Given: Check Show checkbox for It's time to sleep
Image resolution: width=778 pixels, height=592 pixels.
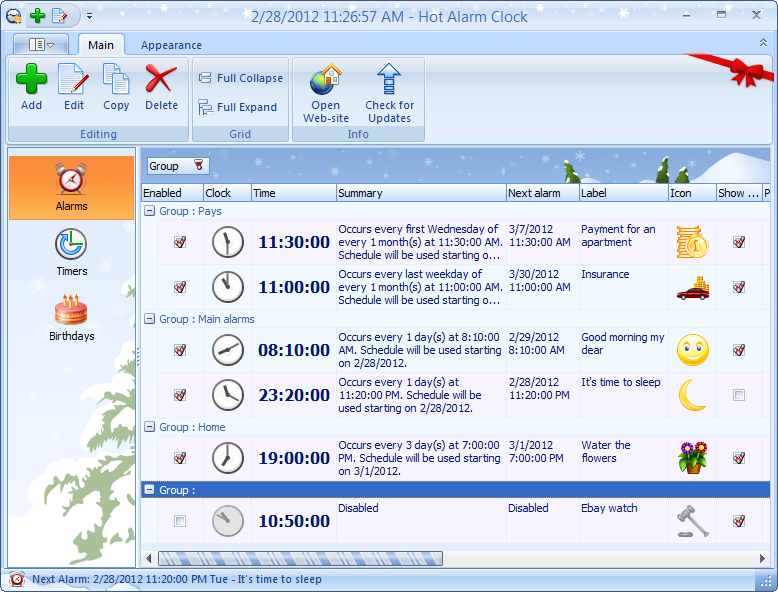Looking at the screenshot, I should coord(739,395).
